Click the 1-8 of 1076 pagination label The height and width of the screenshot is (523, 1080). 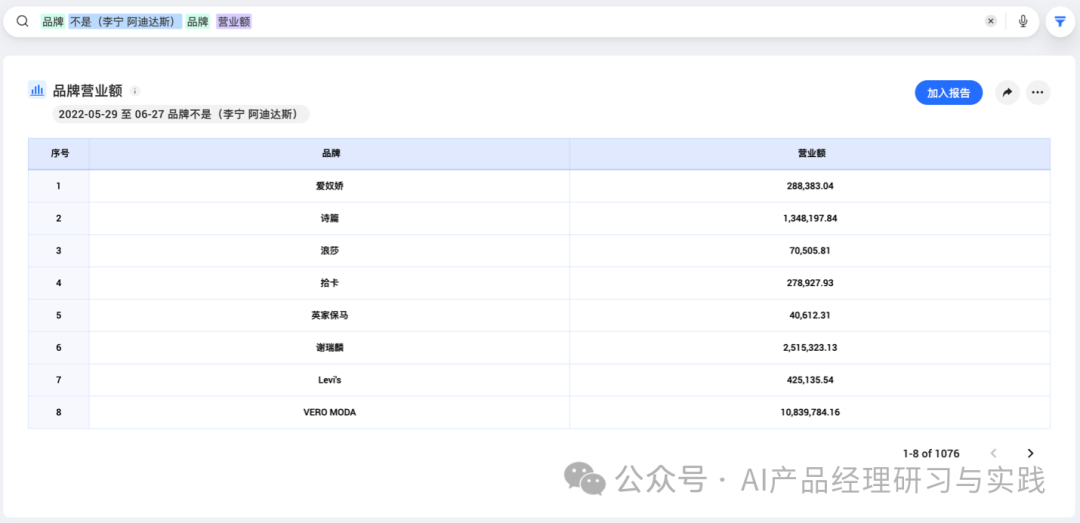point(931,453)
